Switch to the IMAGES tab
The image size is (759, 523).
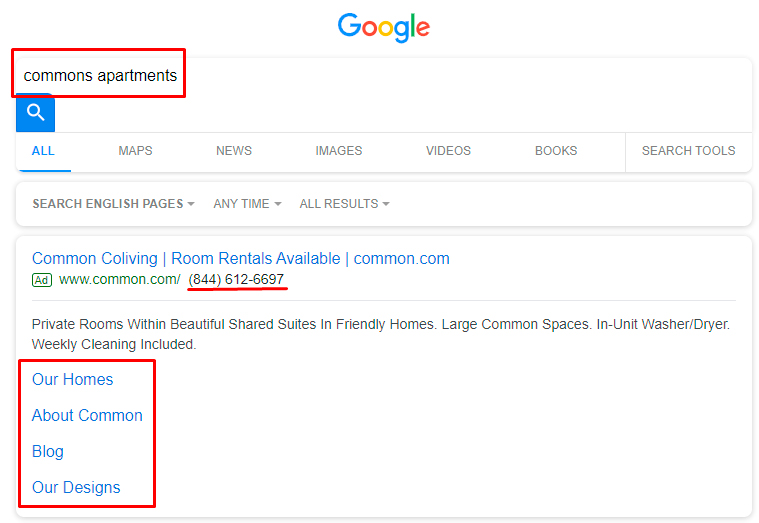click(339, 151)
